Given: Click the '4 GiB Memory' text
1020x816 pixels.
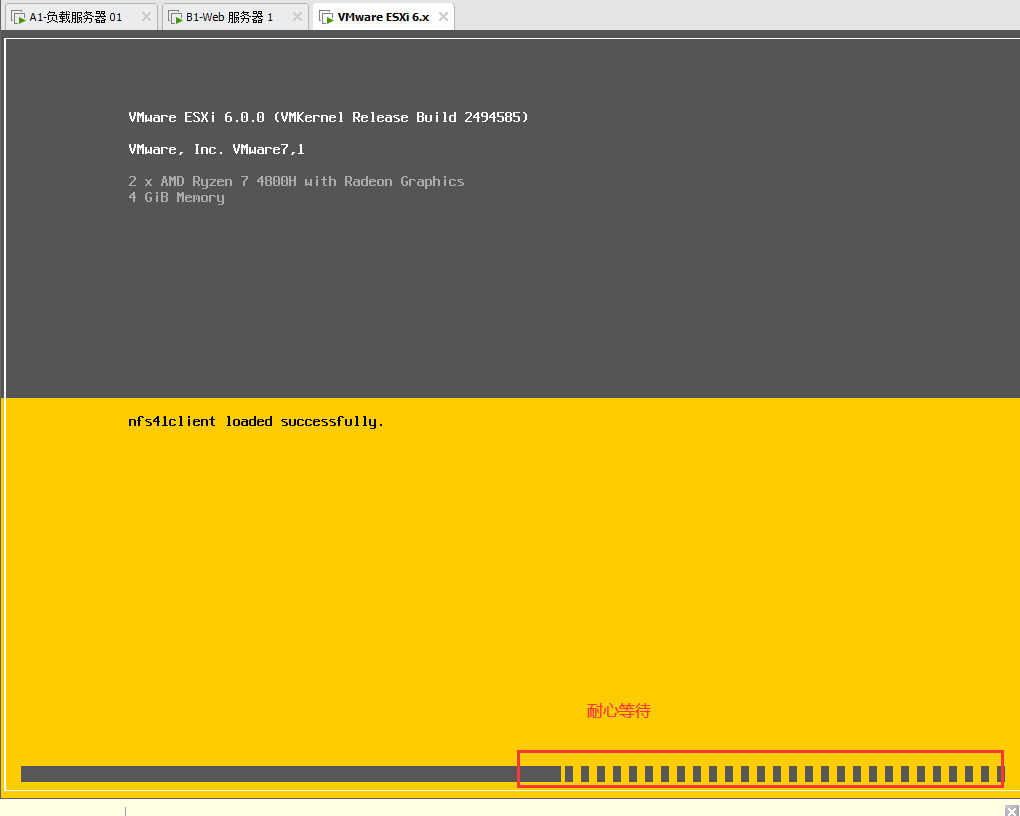Looking at the screenshot, I should click(176, 197).
